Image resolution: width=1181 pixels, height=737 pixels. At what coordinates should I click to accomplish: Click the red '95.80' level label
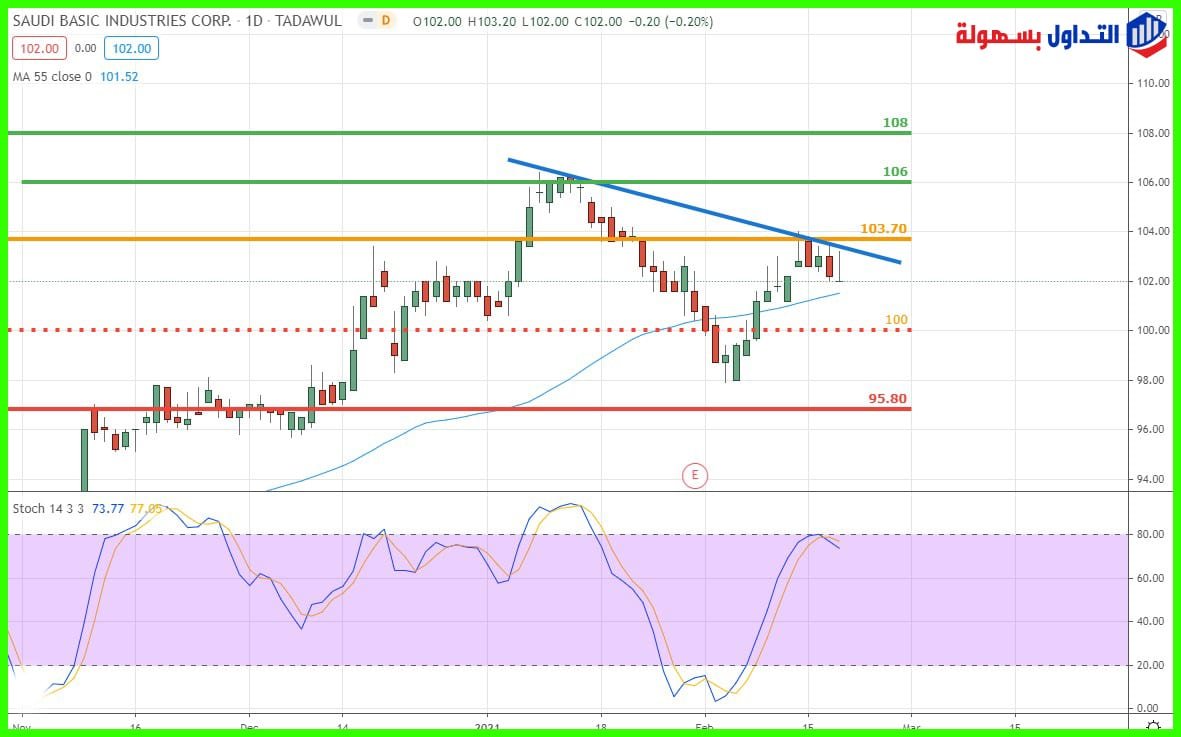887,399
